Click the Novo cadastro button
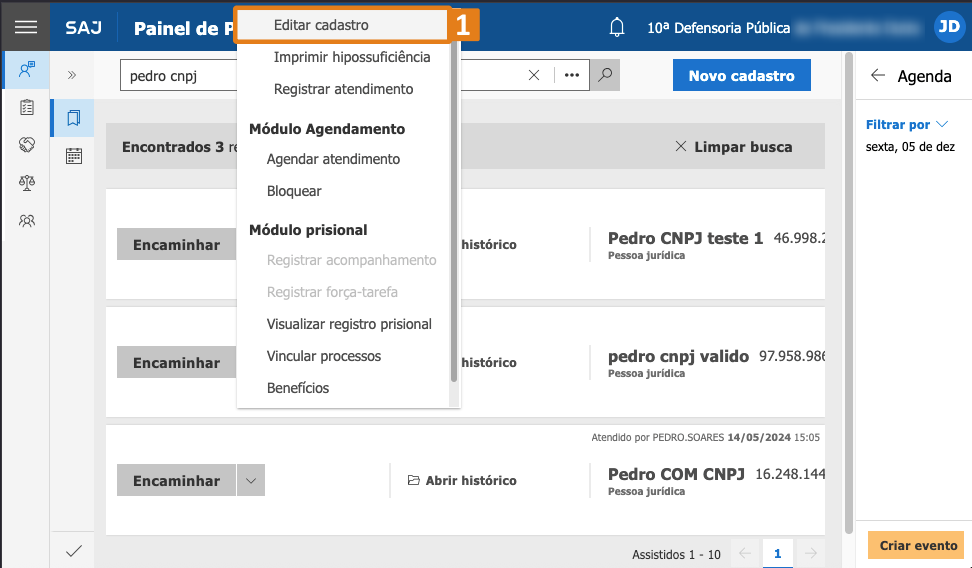972x568 pixels. [741, 75]
